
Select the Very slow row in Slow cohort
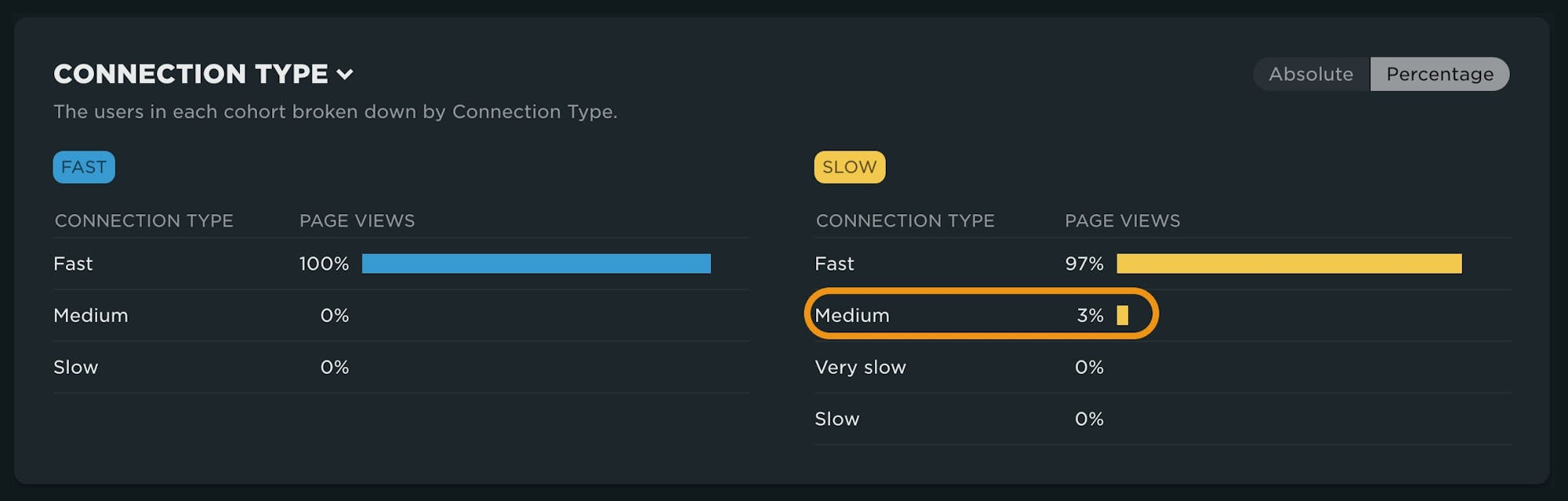[860, 367]
